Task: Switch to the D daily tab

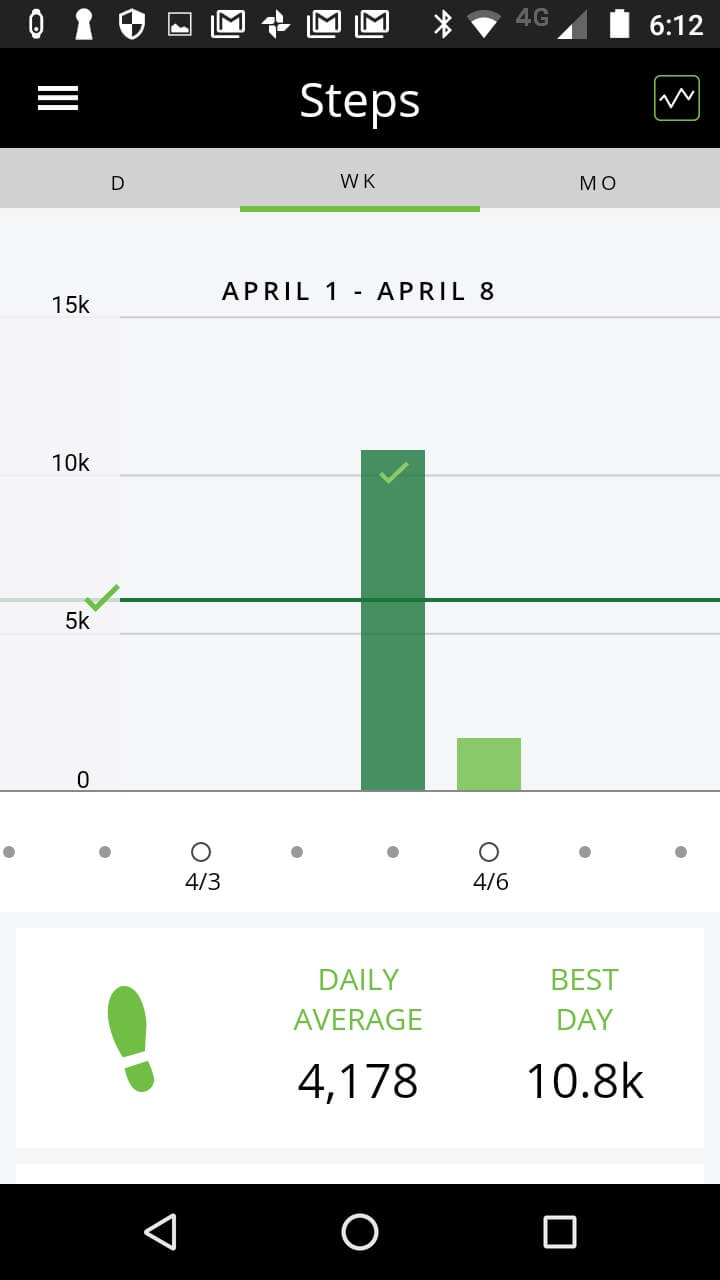Action: 119,182
